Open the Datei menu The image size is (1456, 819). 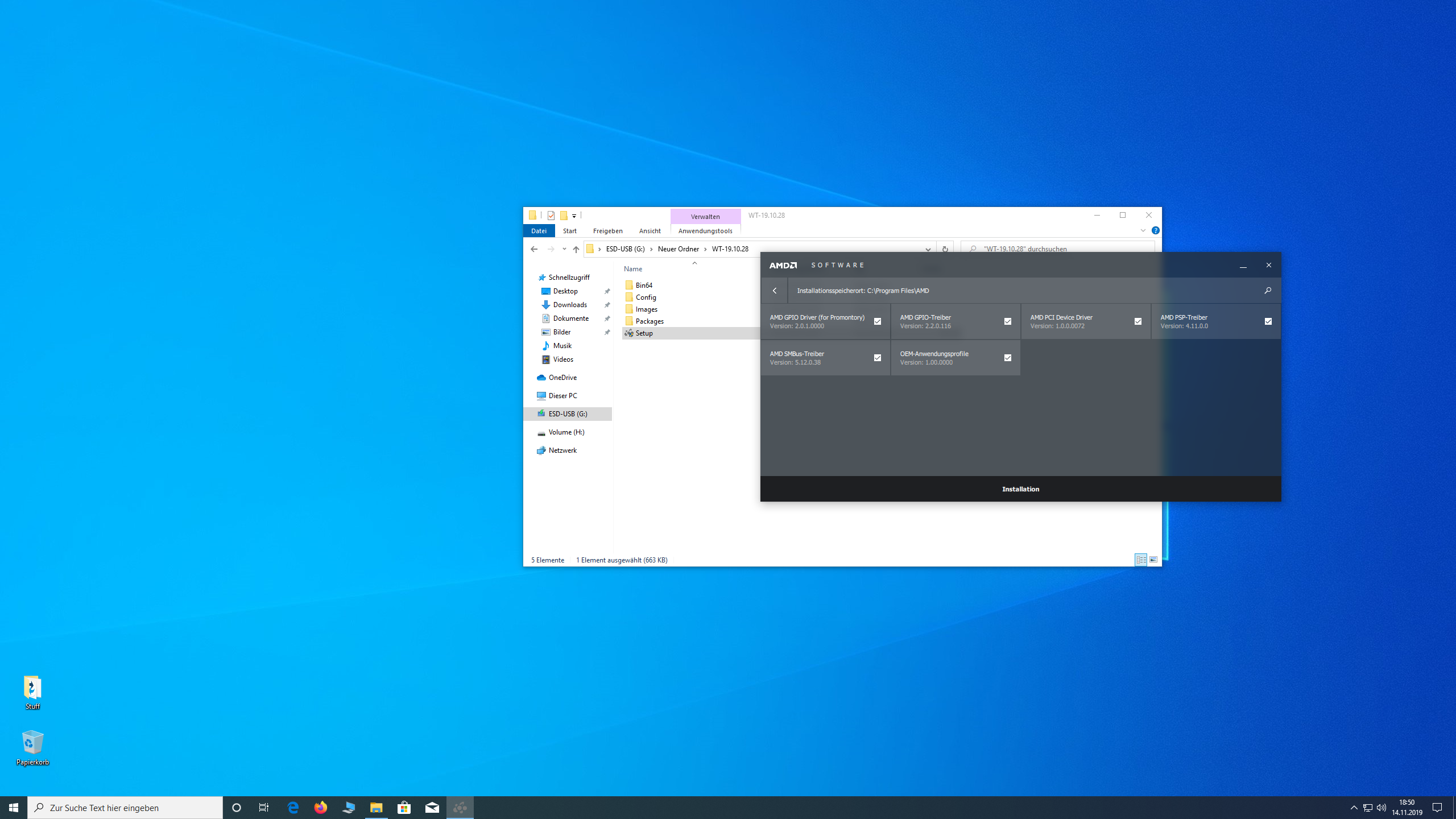[x=539, y=231]
